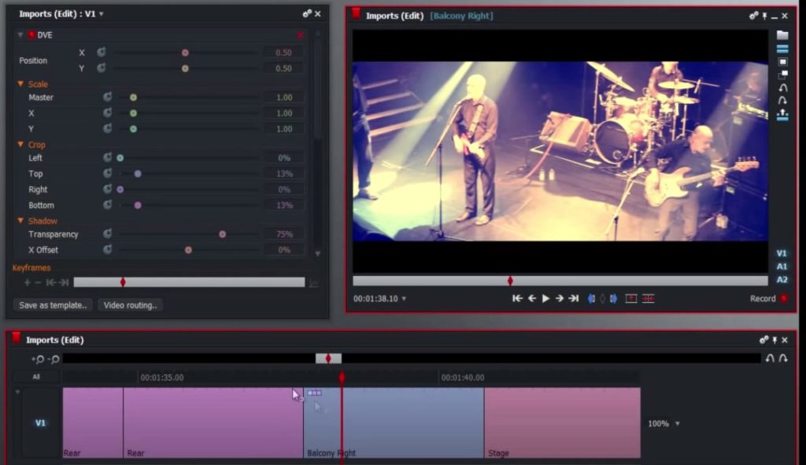The width and height of the screenshot is (806, 465).
Task: Toggle A2 track in viewer
Action: click(x=781, y=280)
